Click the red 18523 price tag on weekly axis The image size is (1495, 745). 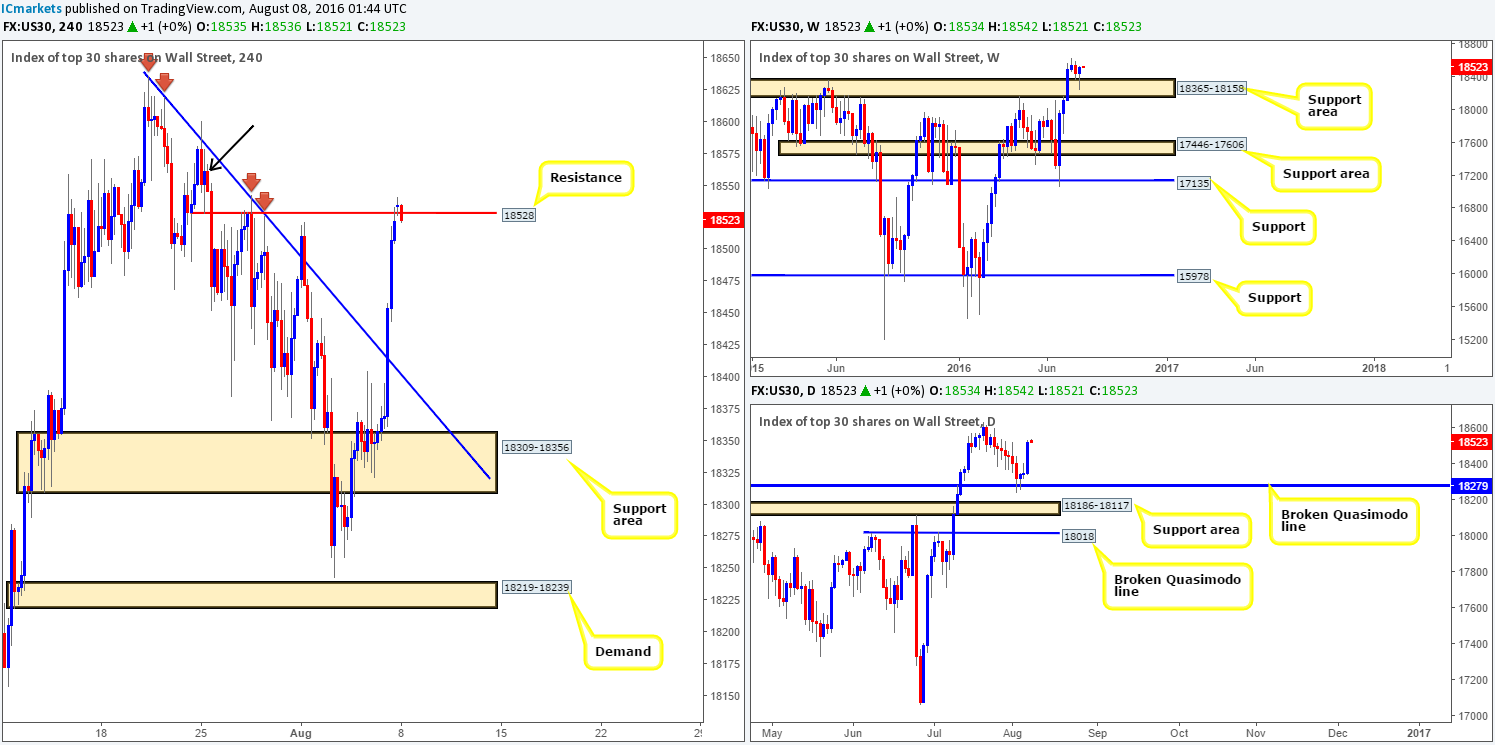pos(1470,69)
